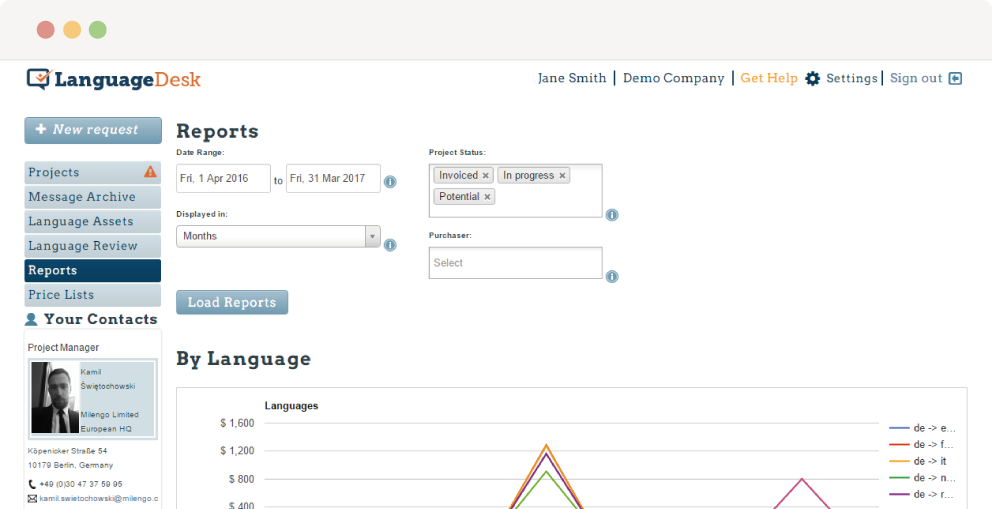The image size is (992, 509).
Task: Click start date field Fri, 1 Apr 2016
Action: [223, 178]
